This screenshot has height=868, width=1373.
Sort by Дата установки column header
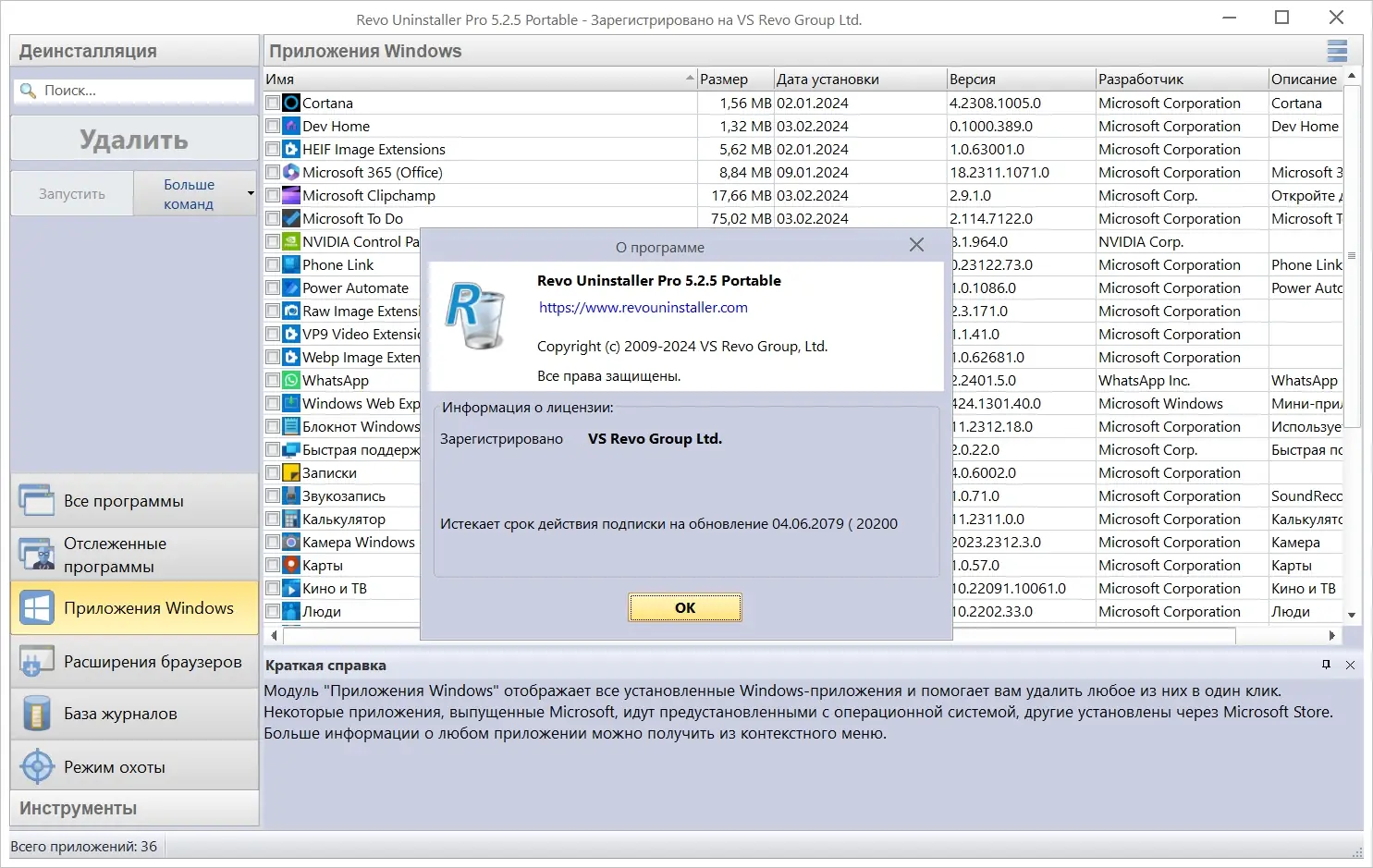coord(861,79)
